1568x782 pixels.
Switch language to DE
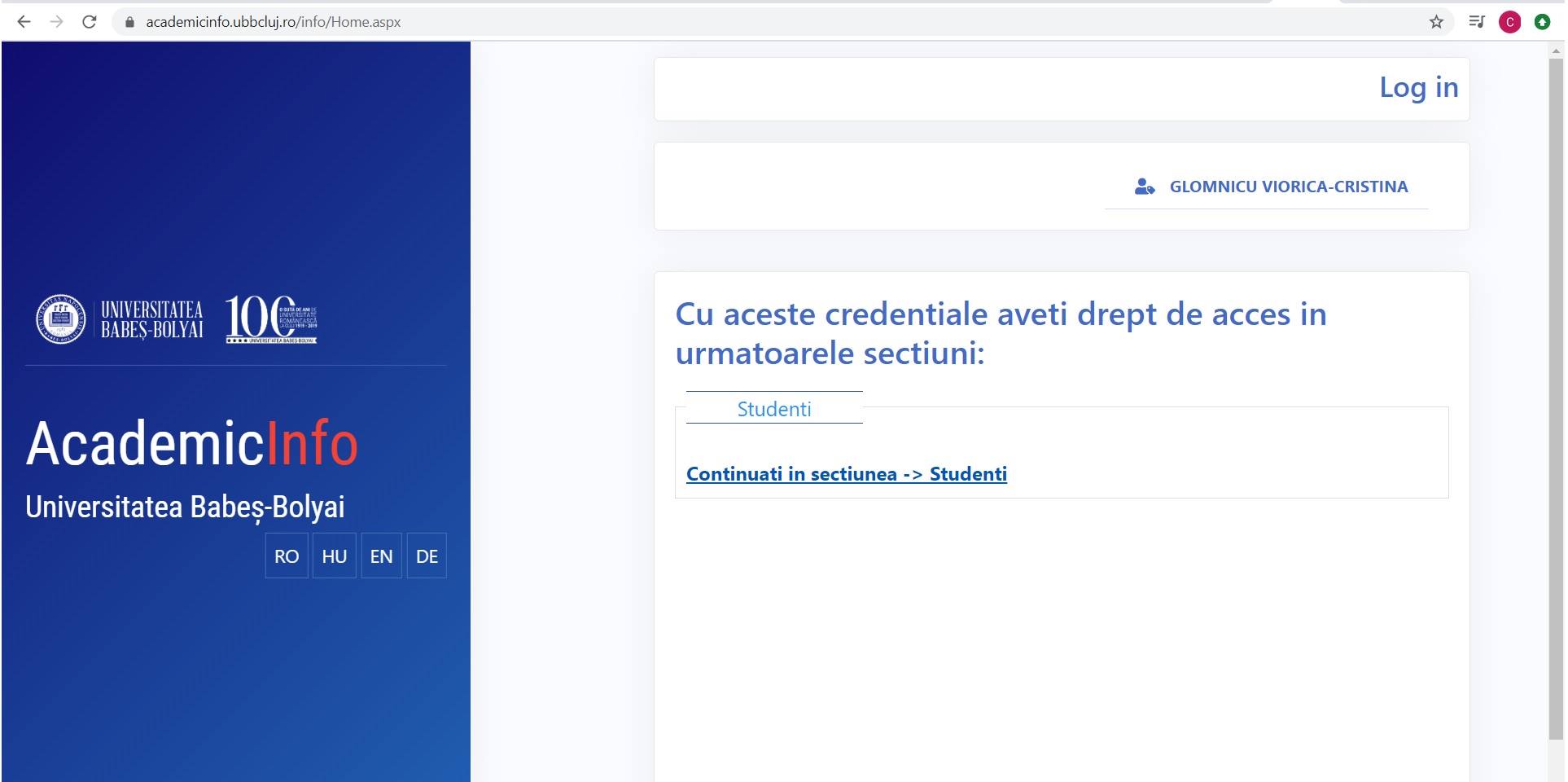[427, 556]
